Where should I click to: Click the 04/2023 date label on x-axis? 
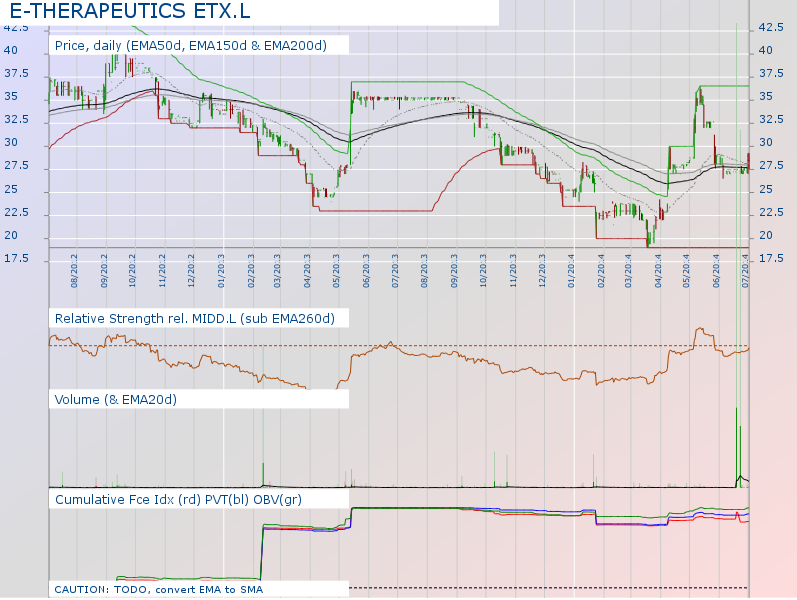[308, 271]
